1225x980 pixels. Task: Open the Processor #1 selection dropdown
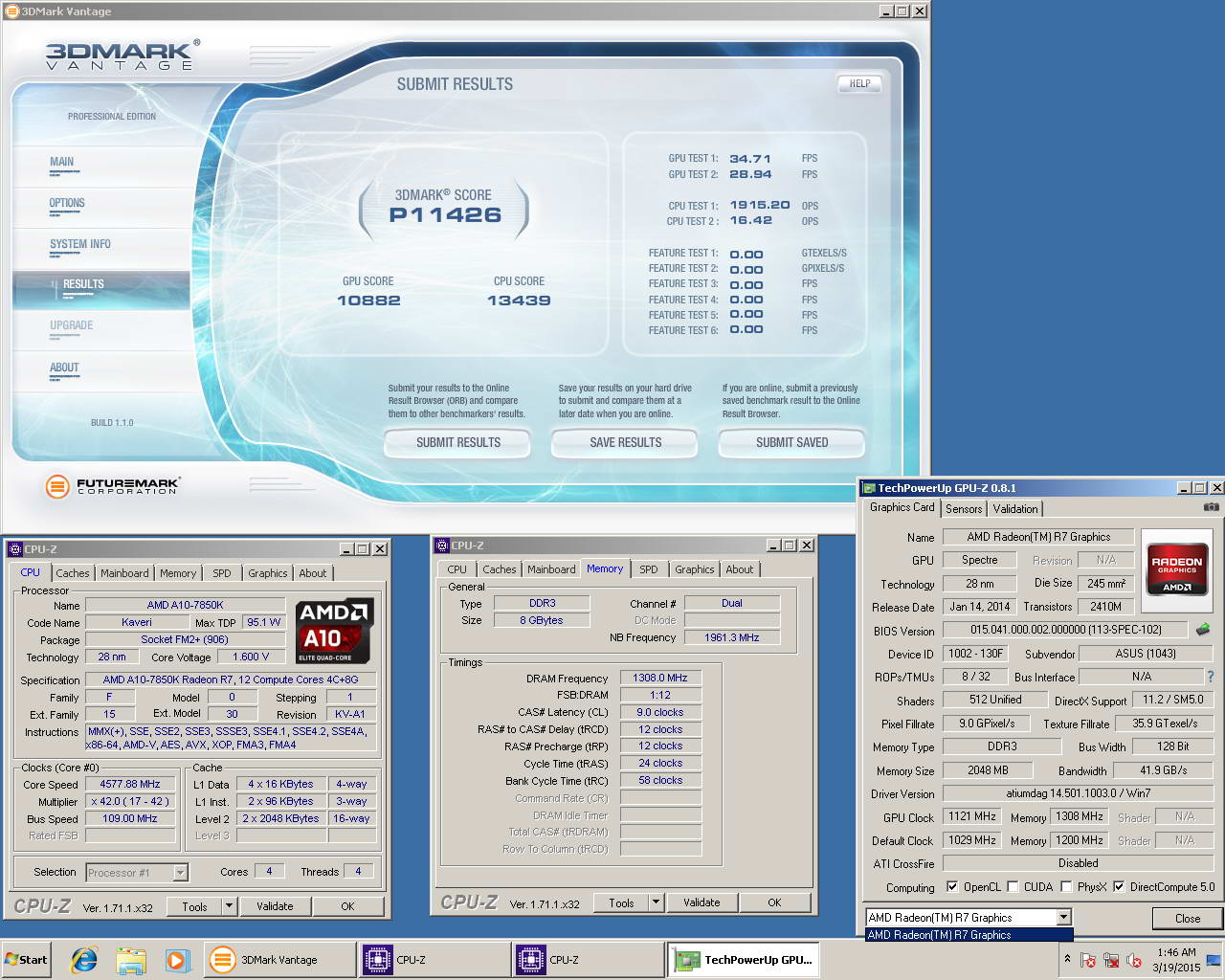click(x=180, y=872)
